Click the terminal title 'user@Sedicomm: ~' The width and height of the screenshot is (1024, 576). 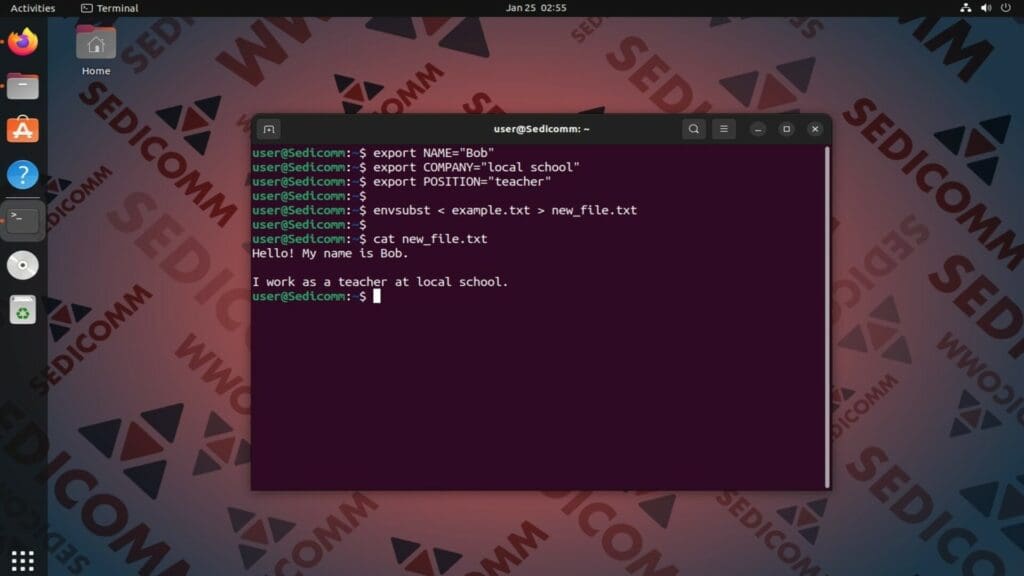541,129
